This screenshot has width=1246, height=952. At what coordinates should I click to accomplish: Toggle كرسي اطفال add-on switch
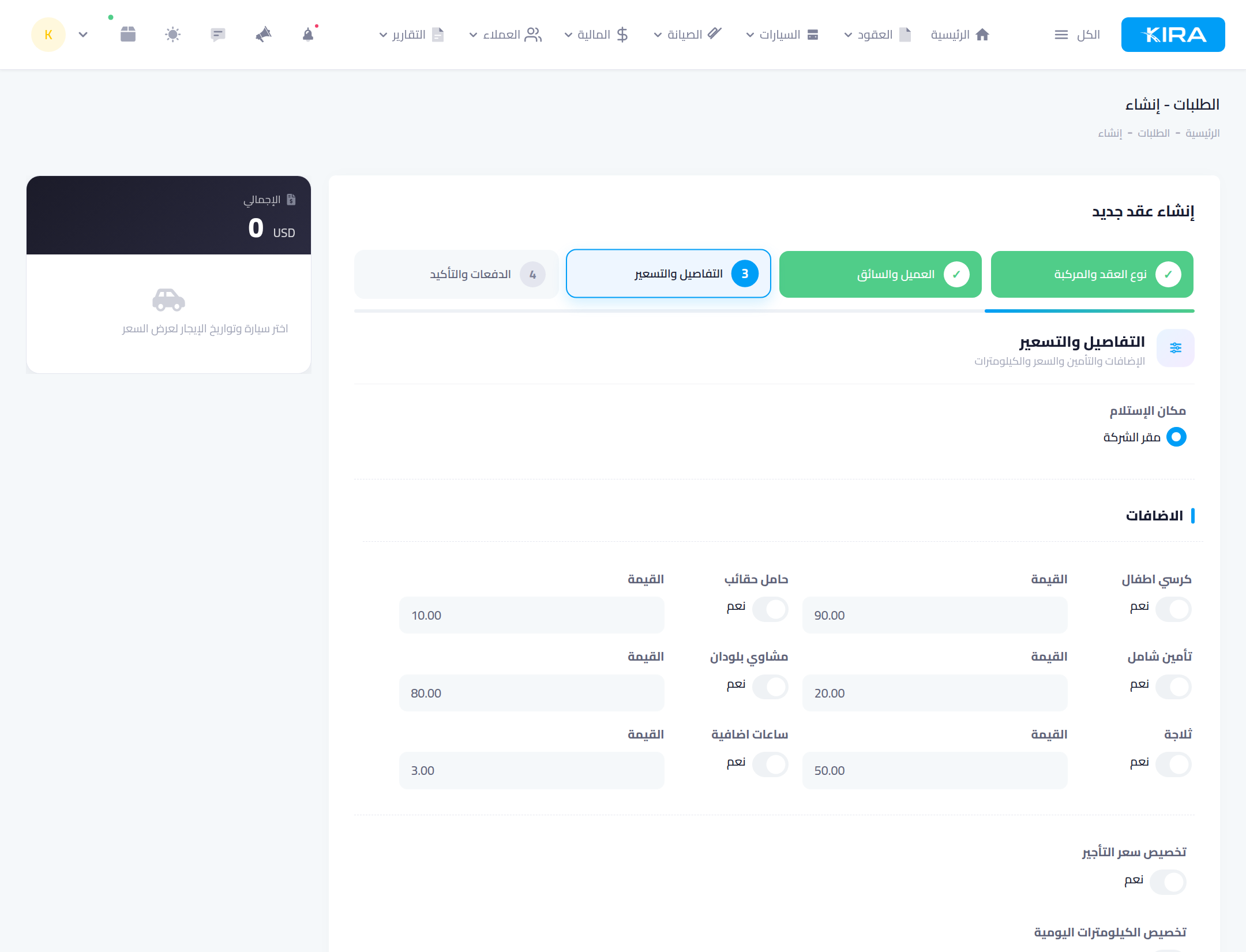point(1174,609)
